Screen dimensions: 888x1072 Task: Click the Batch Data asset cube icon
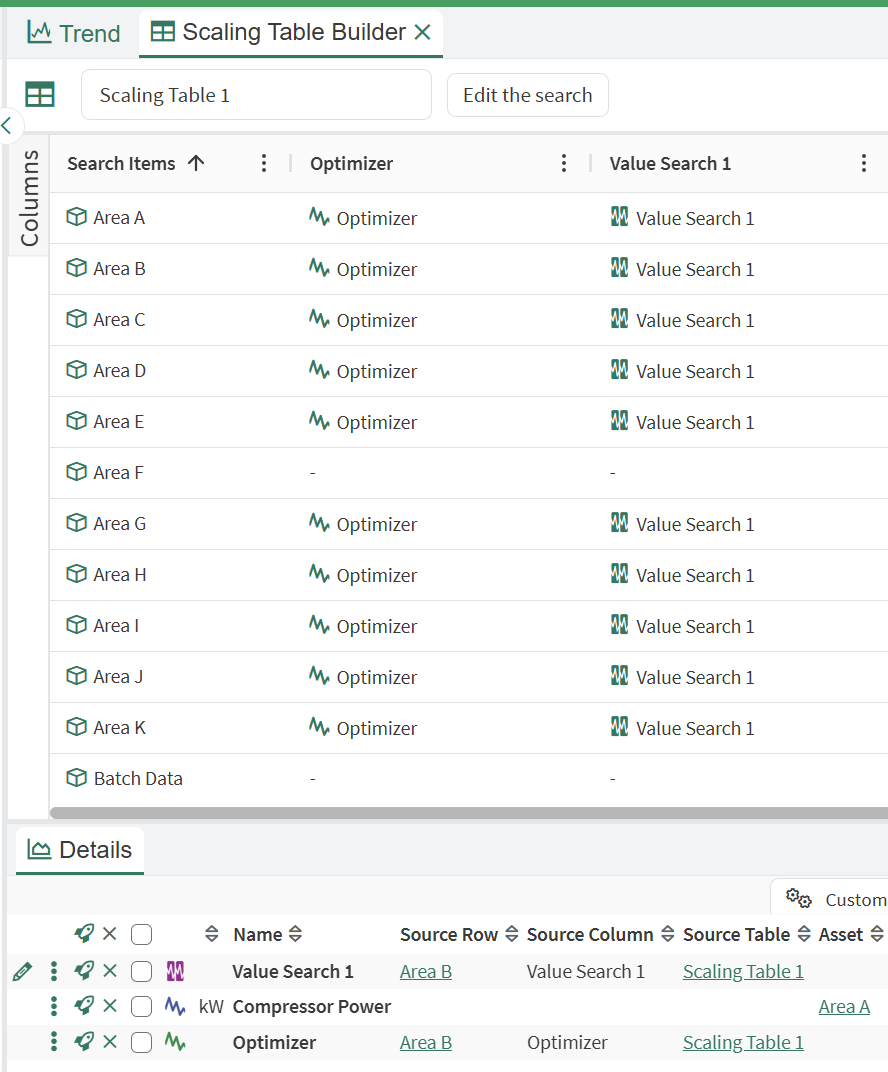coord(77,777)
